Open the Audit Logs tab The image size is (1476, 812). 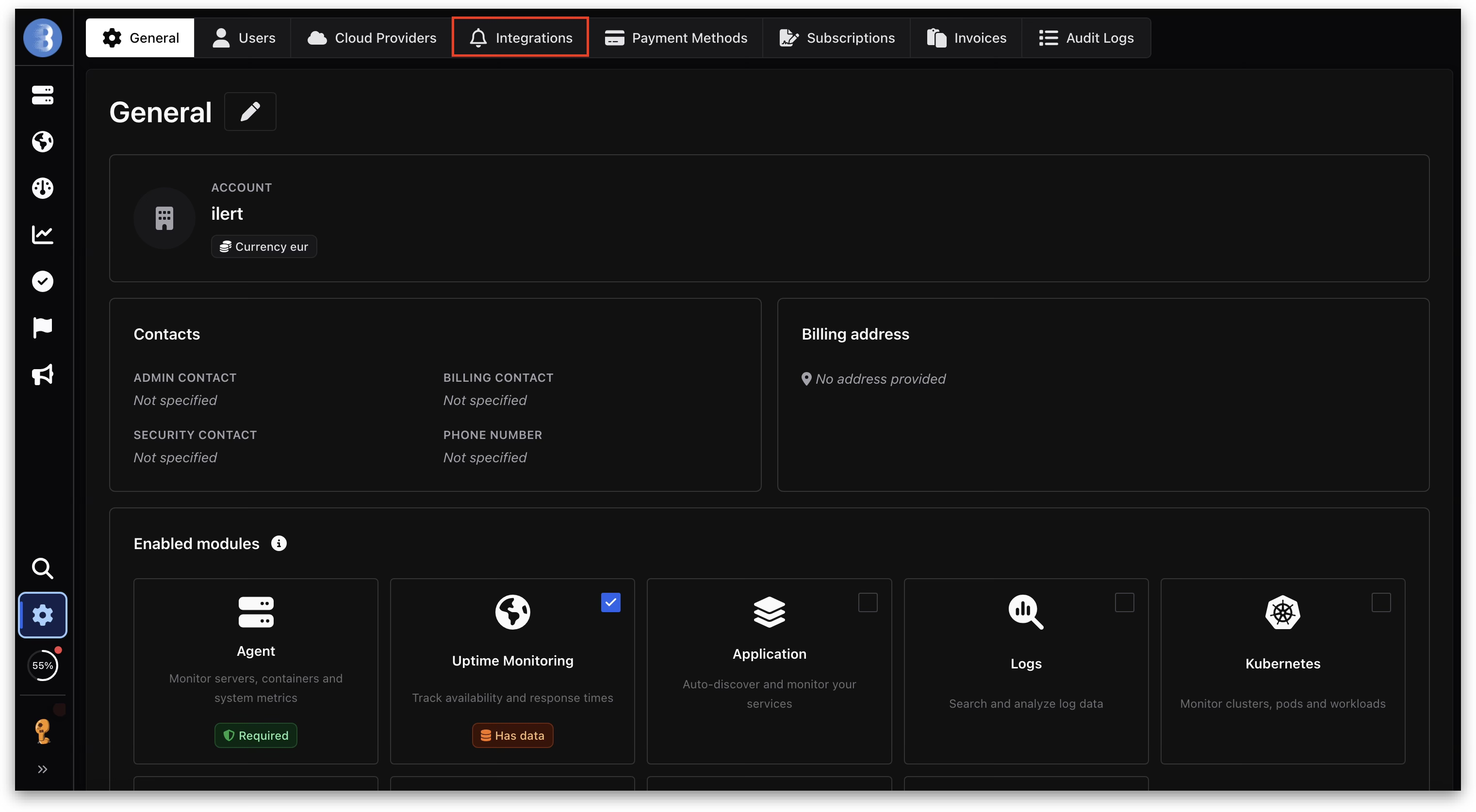(x=1086, y=38)
